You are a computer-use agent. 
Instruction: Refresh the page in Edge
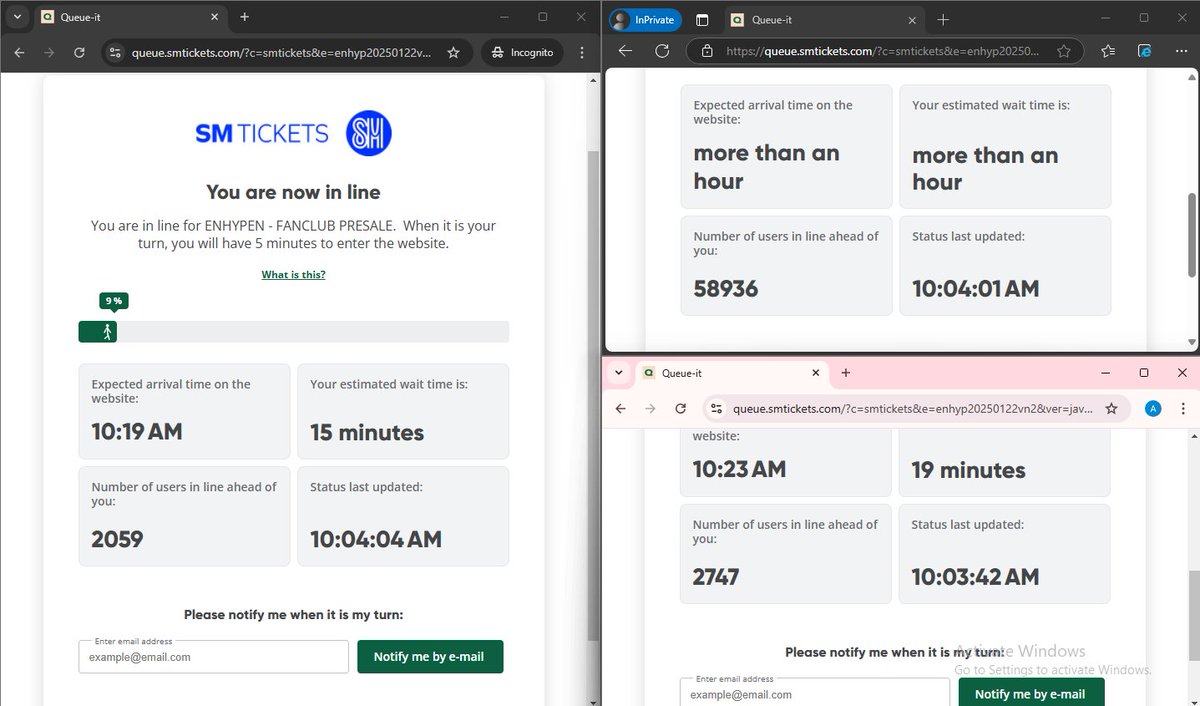[661, 51]
